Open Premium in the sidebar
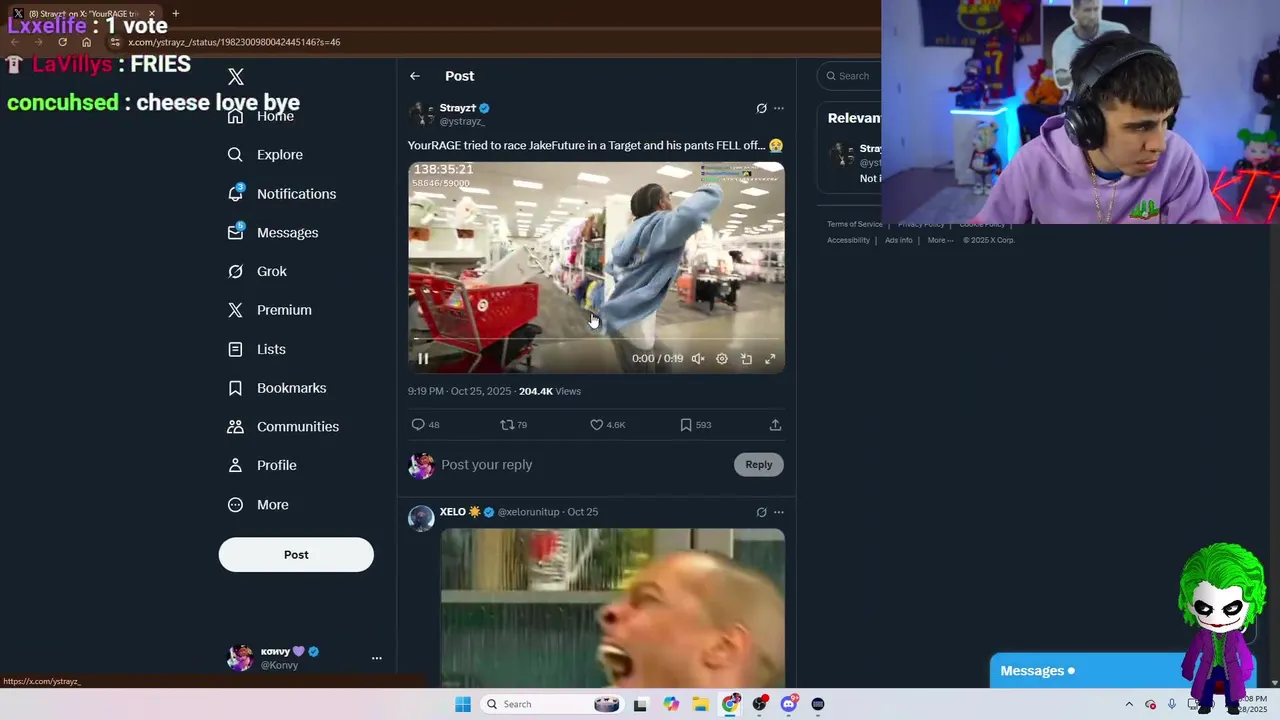The image size is (1280, 720). click(x=270, y=310)
